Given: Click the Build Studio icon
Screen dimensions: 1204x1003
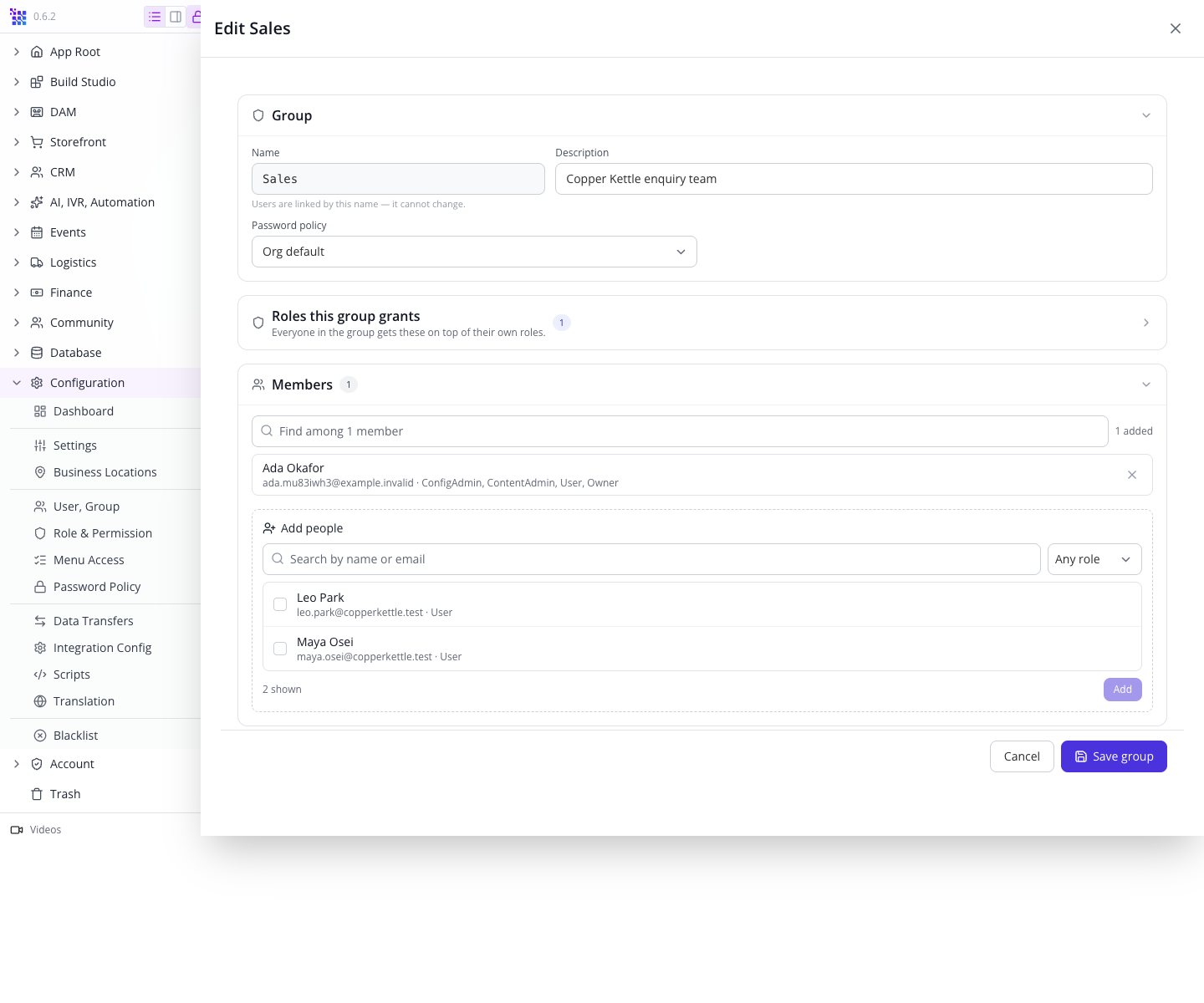Looking at the screenshot, I should tap(37, 82).
